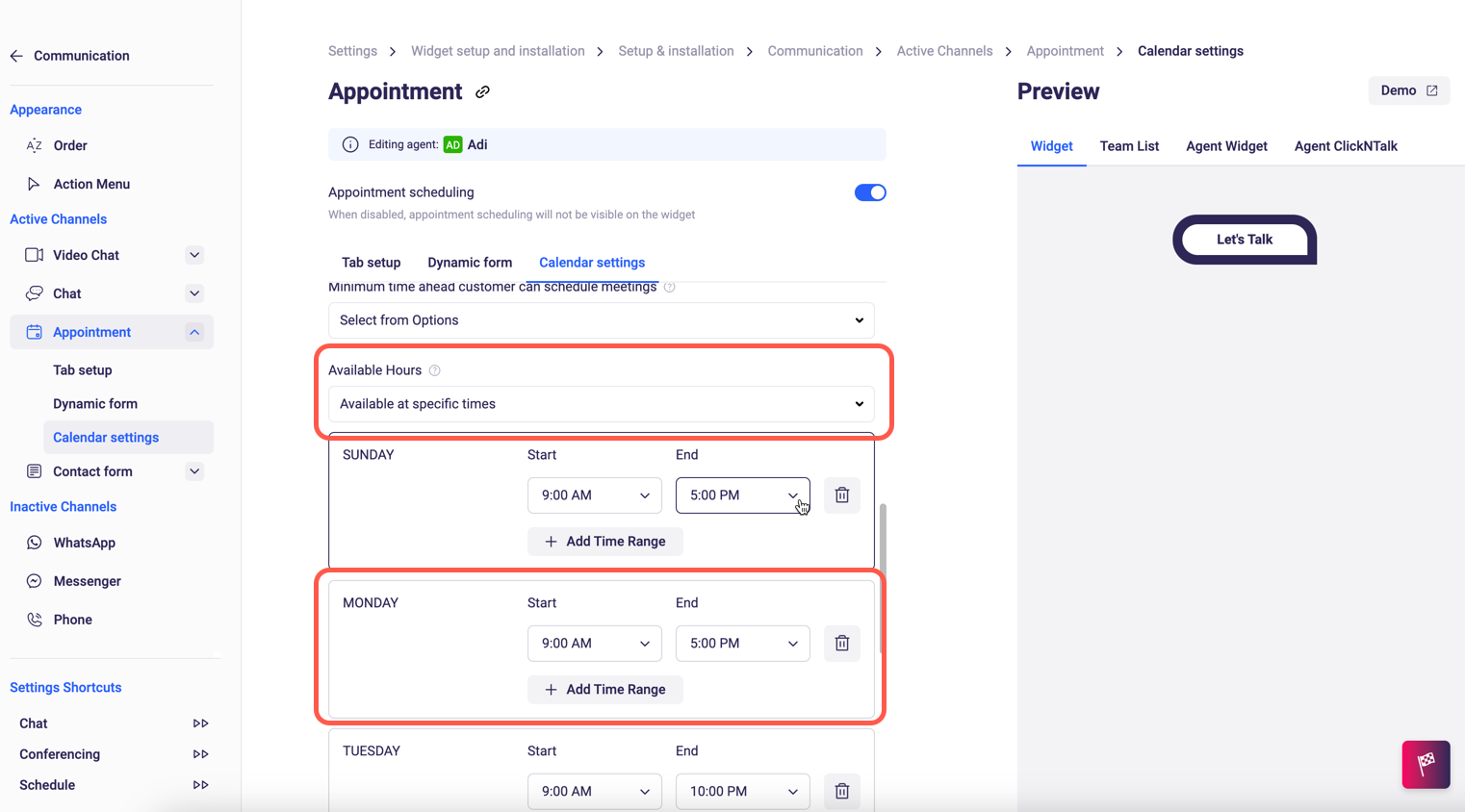Click the back arrow beside Communication
The width and height of the screenshot is (1465, 812).
16,56
